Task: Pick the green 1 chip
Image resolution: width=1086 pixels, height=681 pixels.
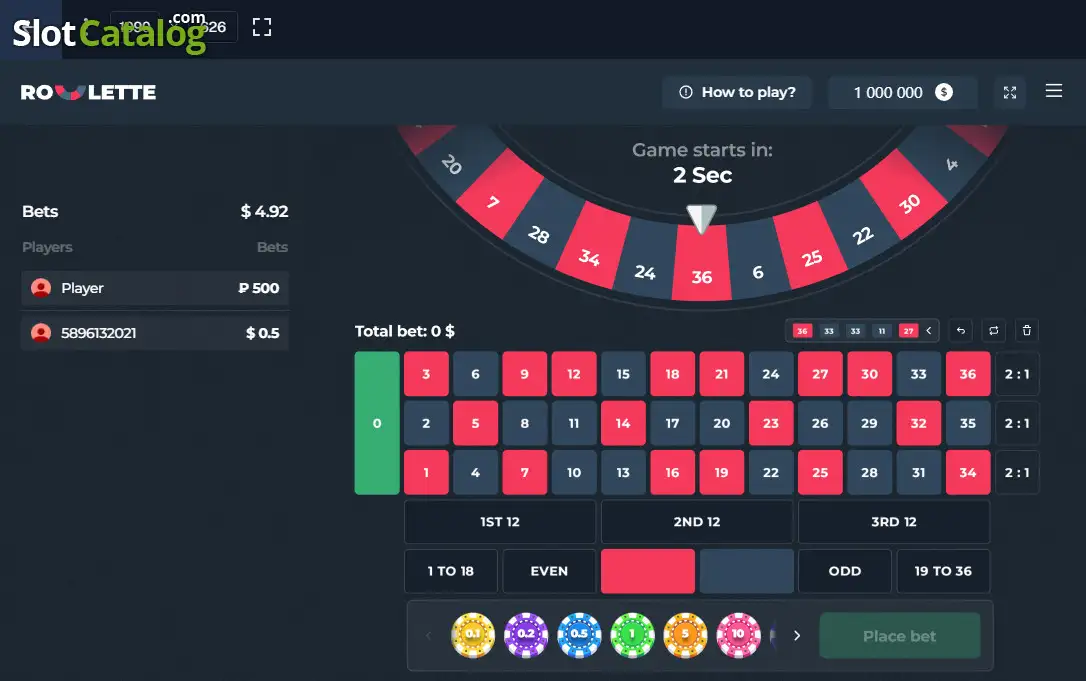Action: pos(632,635)
